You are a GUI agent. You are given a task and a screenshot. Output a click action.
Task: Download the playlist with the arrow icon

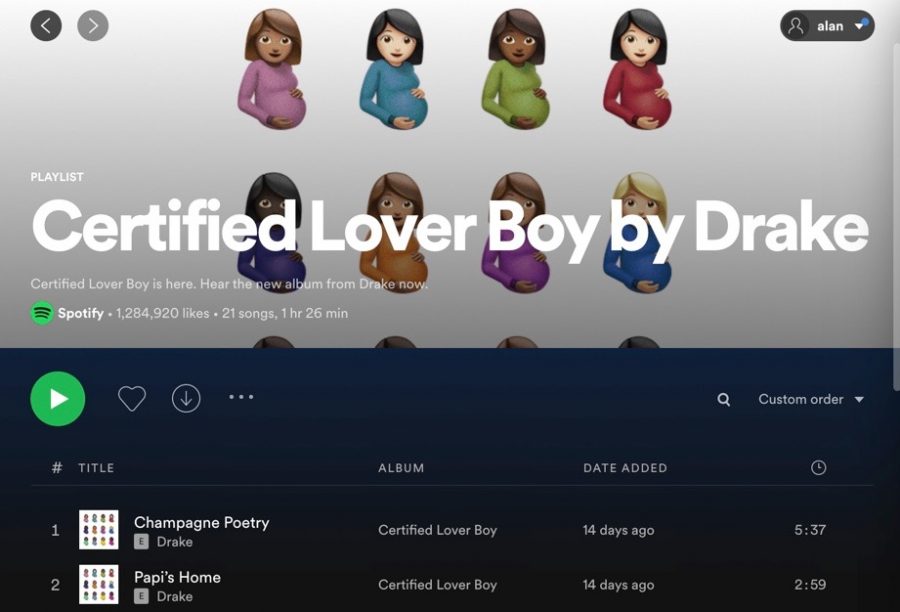(x=186, y=398)
